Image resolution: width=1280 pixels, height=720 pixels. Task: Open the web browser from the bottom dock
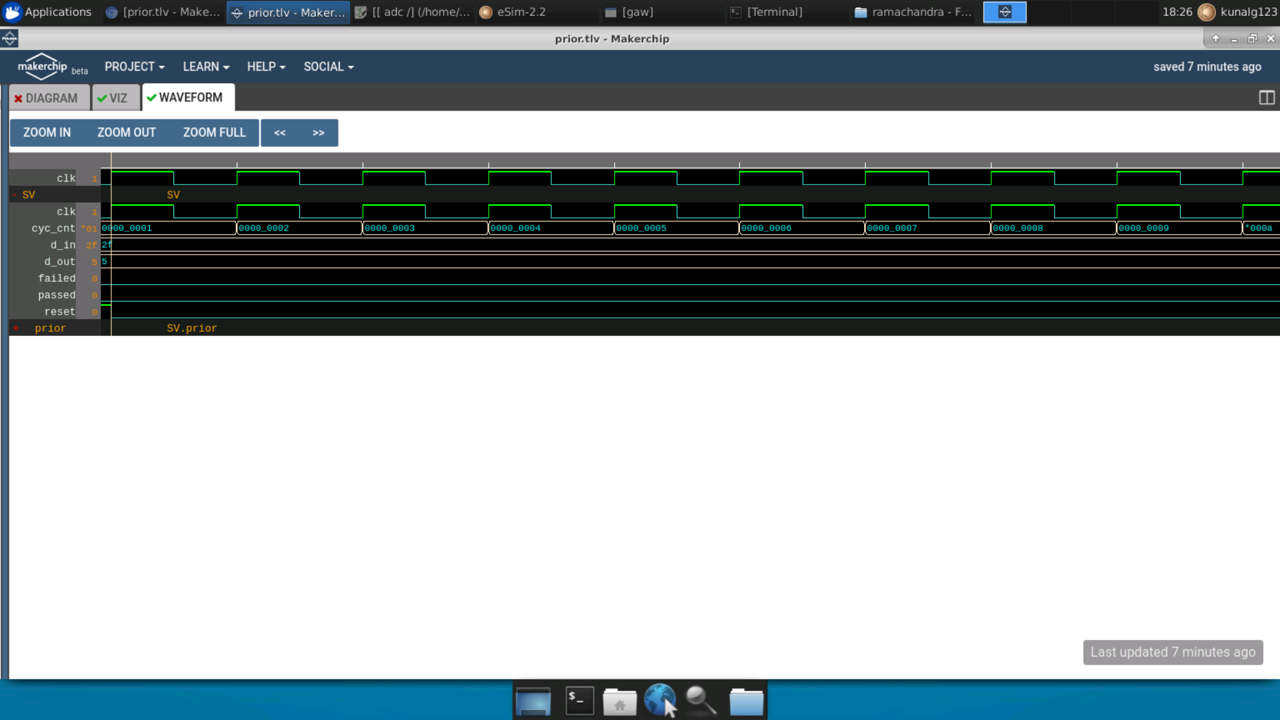[660, 701]
